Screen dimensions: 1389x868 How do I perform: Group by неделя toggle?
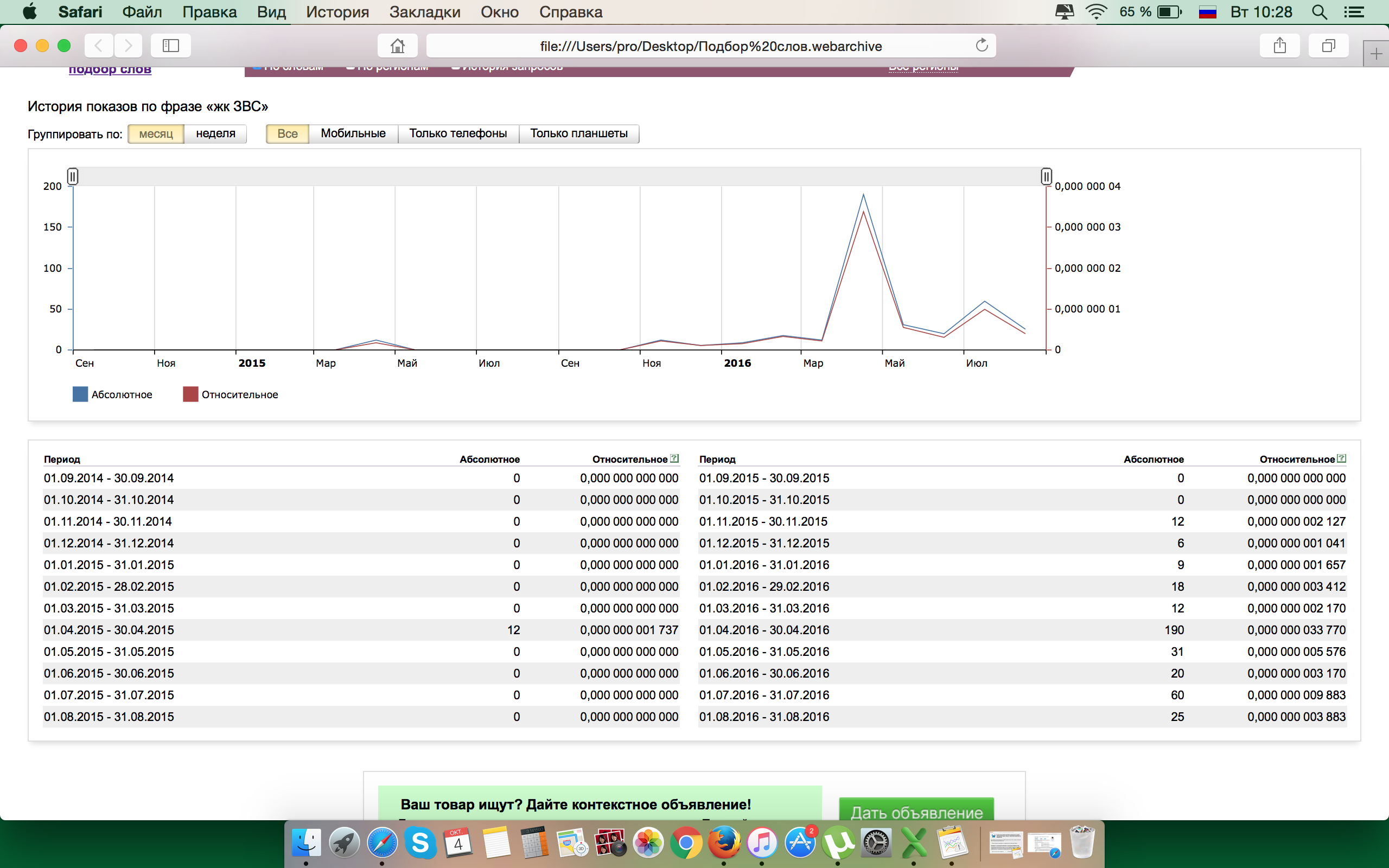(x=215, y=133)
